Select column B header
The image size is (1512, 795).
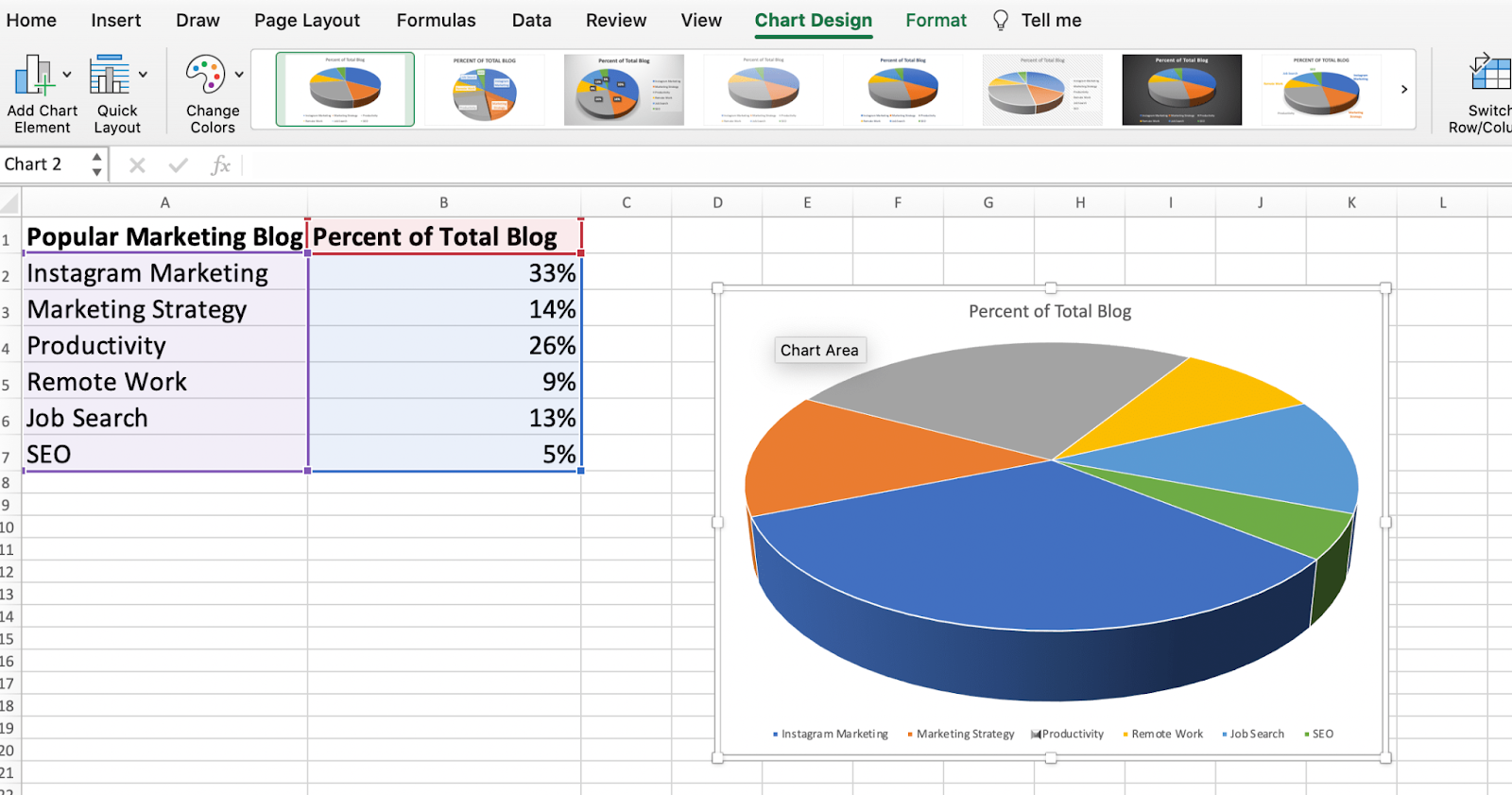444,202
